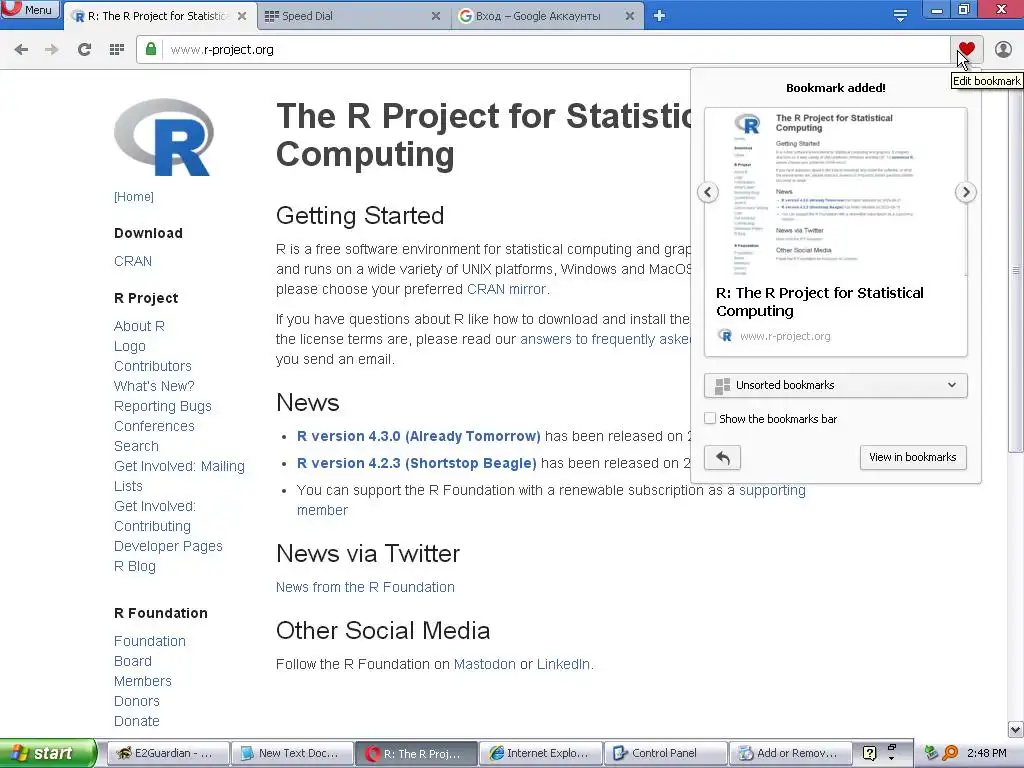1024x768 pixels.
Task: Switch to the R Project tab
Action: coord(159,16)
